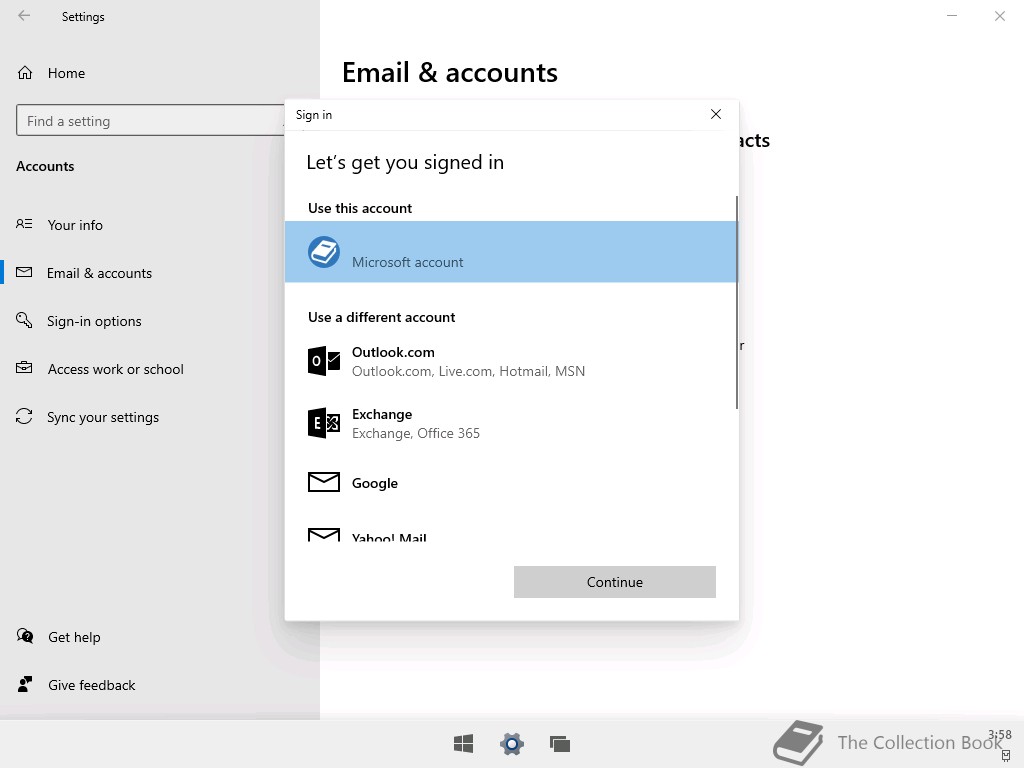Click the back arrow in Settings header
This screenshot has width=1024, height=768.
click(x=24, y=16)
